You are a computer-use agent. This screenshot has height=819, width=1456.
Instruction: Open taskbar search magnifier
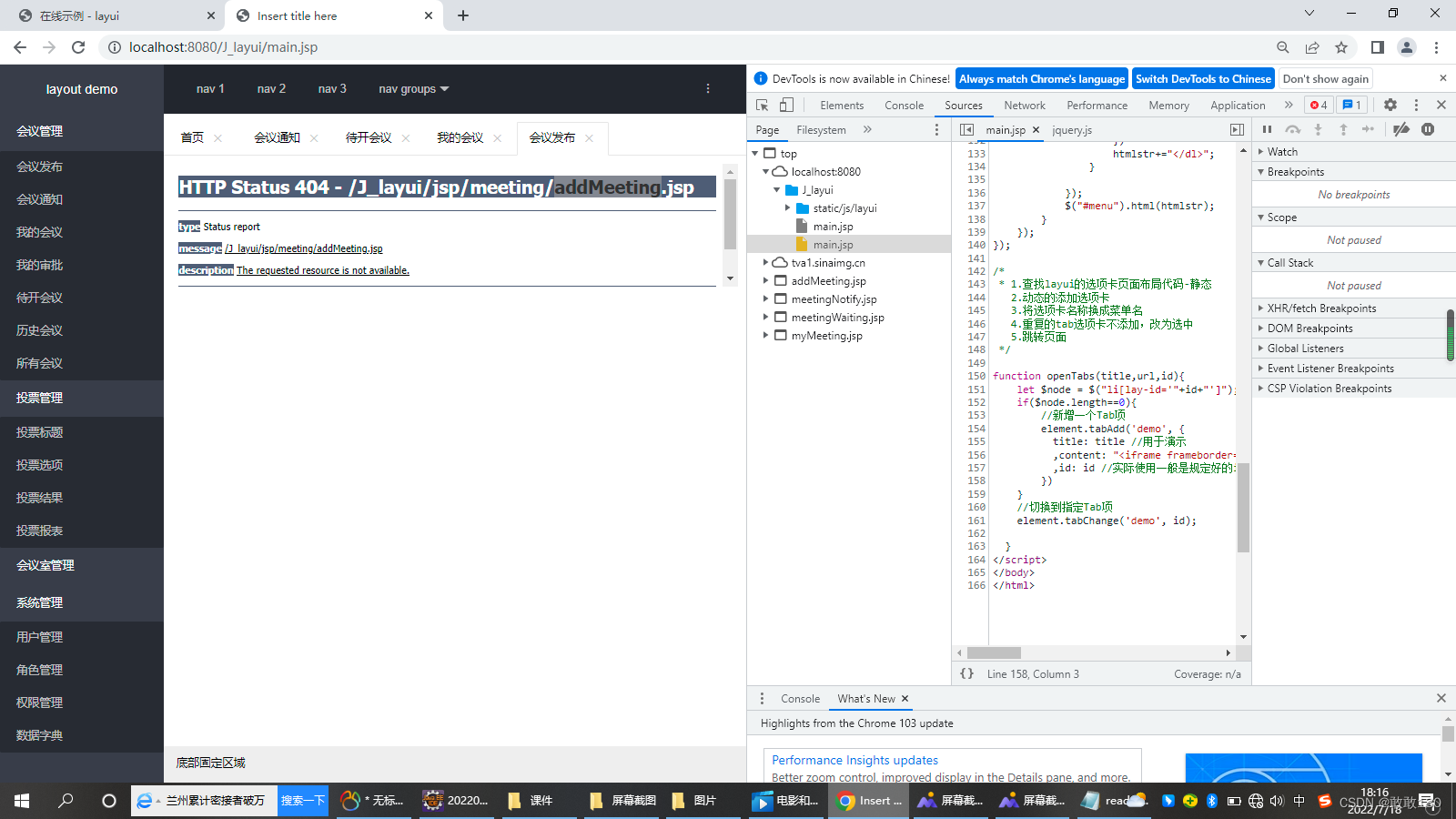point(66,801)
